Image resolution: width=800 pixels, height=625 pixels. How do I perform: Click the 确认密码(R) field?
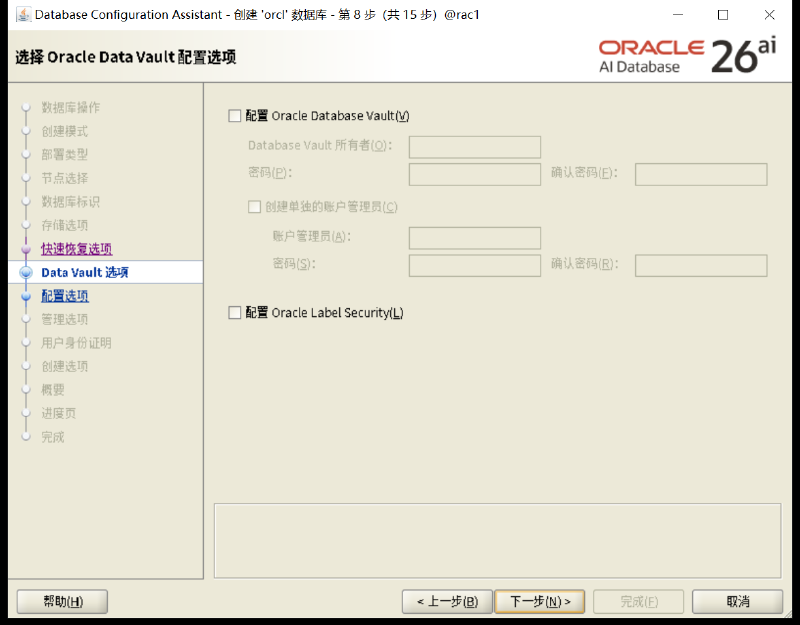coord(701,265)
